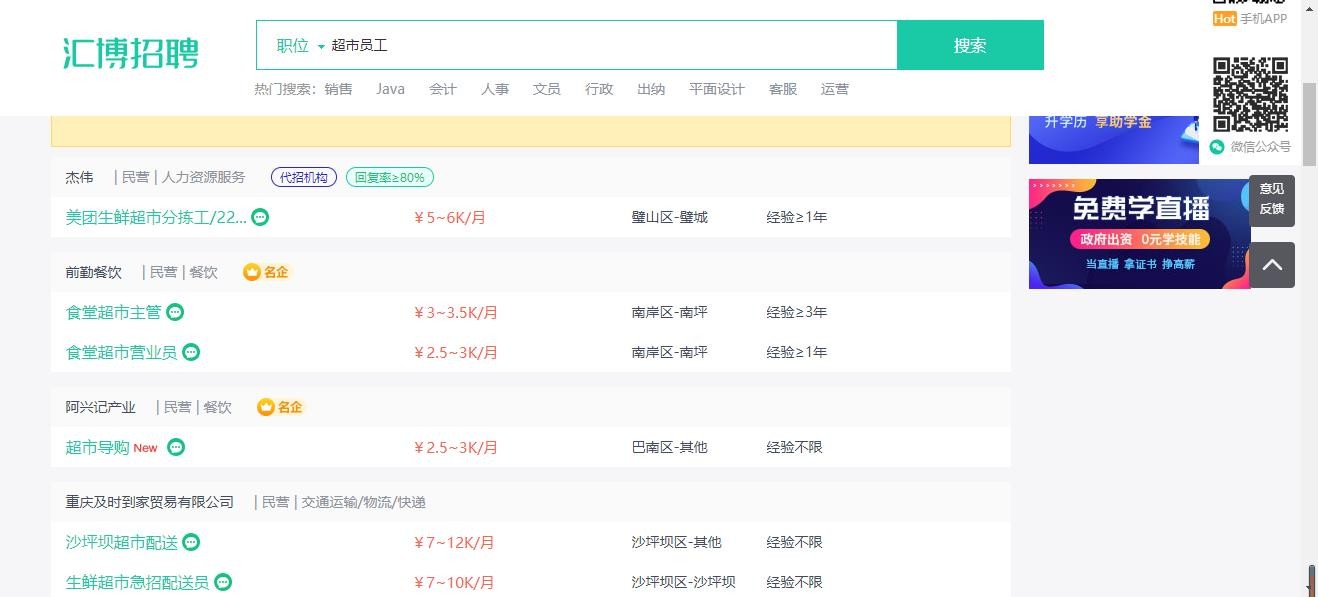The width and height of the screenshot is (1318, 597).
Task: Open the 免费学直播 banner ad
Action: coord(1139,234)
